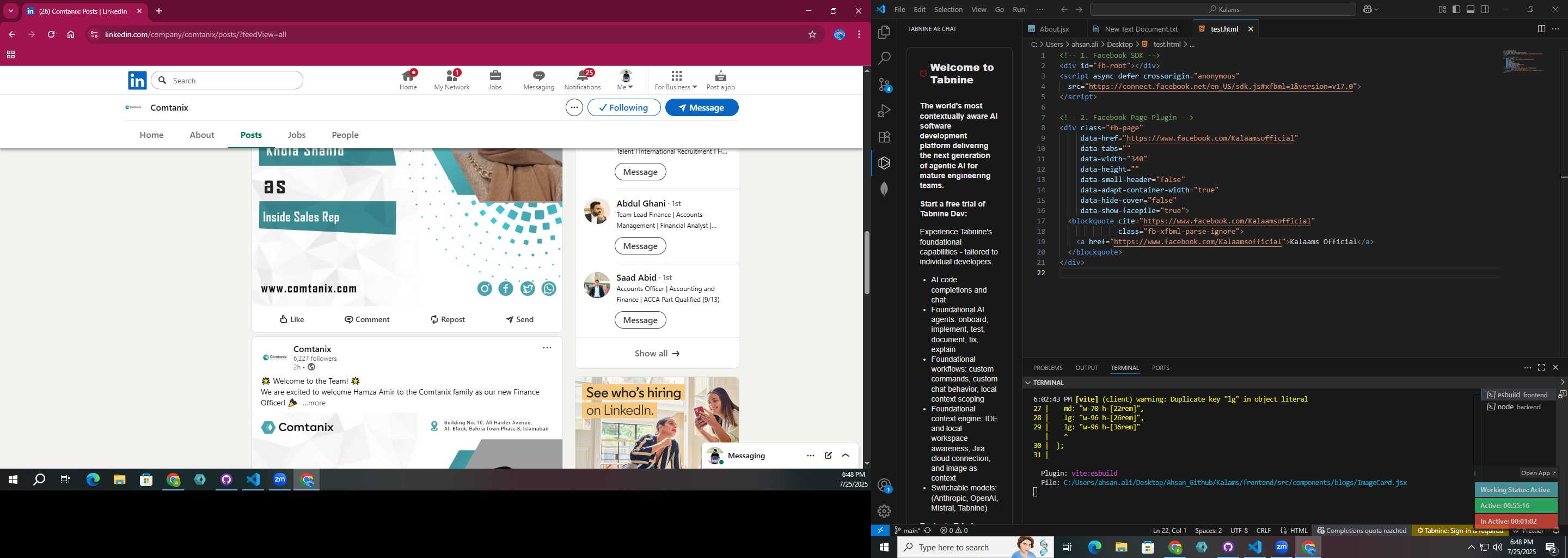Open Tabnine panel in activity bar

(884, 163)
